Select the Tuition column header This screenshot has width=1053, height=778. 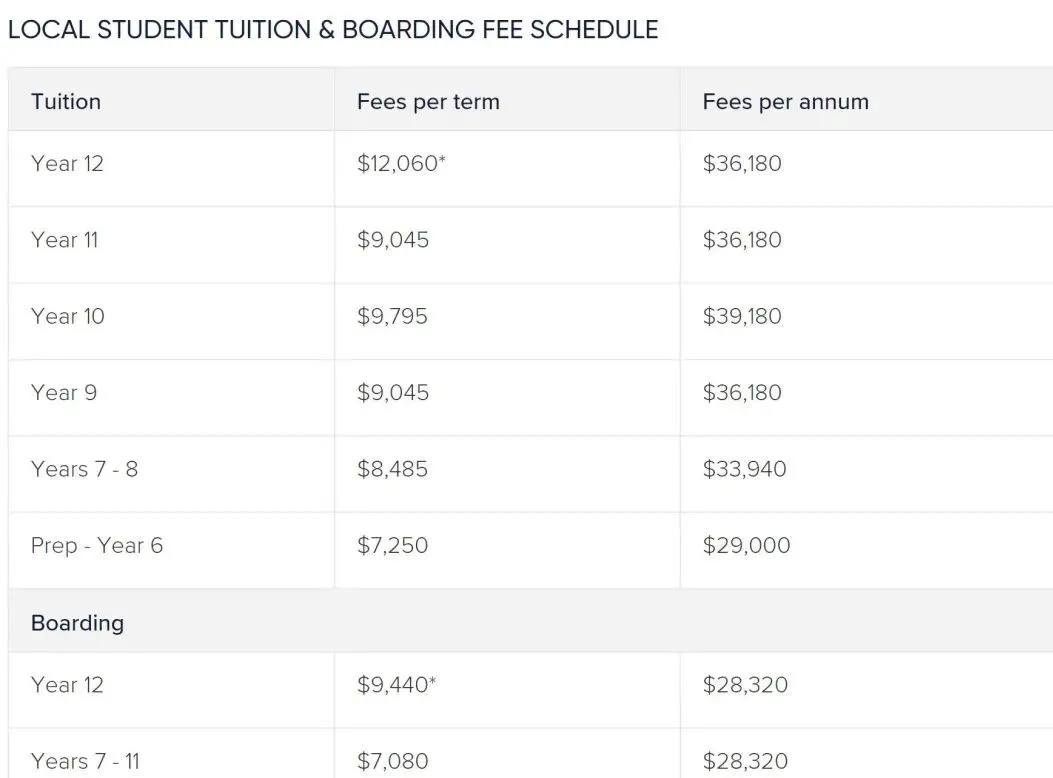tap(66, 101)
